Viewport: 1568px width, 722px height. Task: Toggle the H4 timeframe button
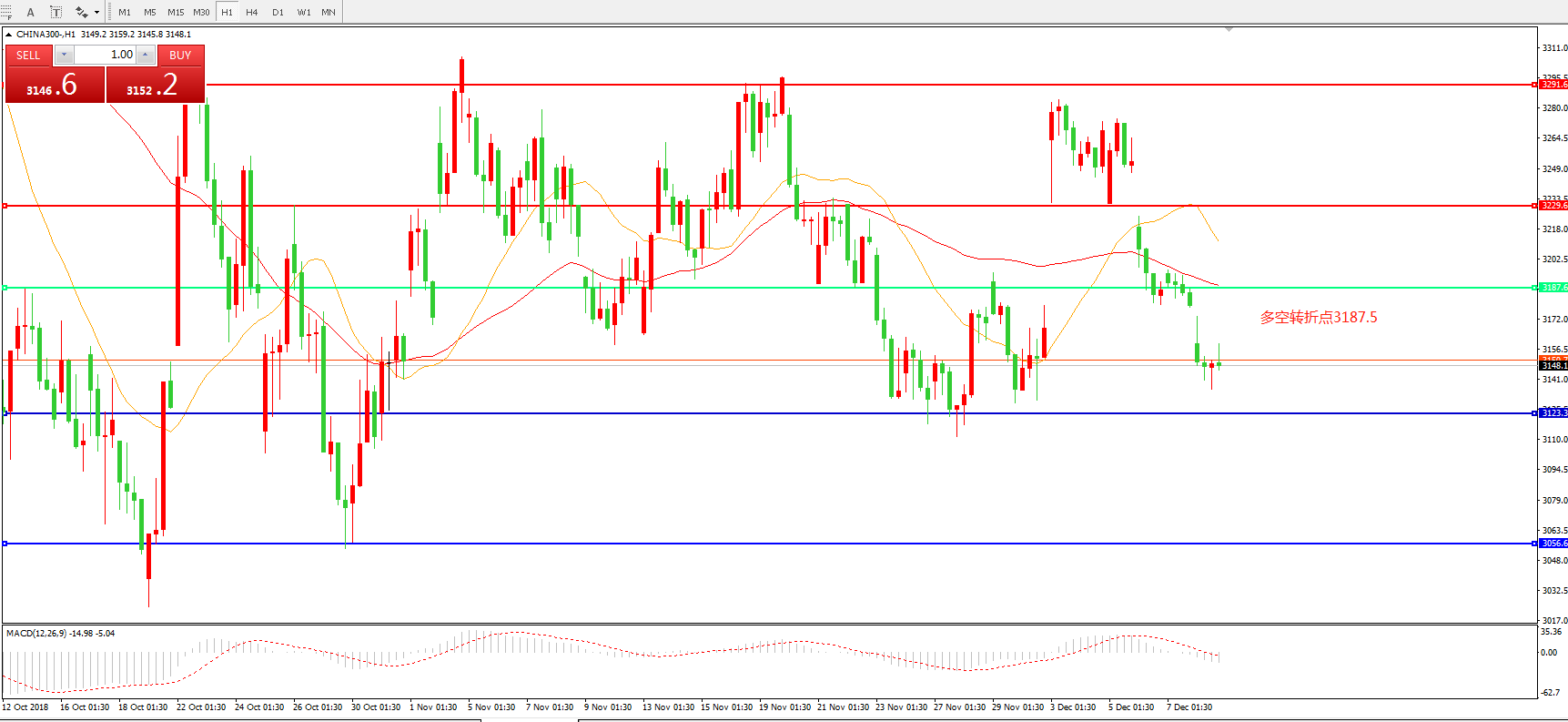coord(252,12)
